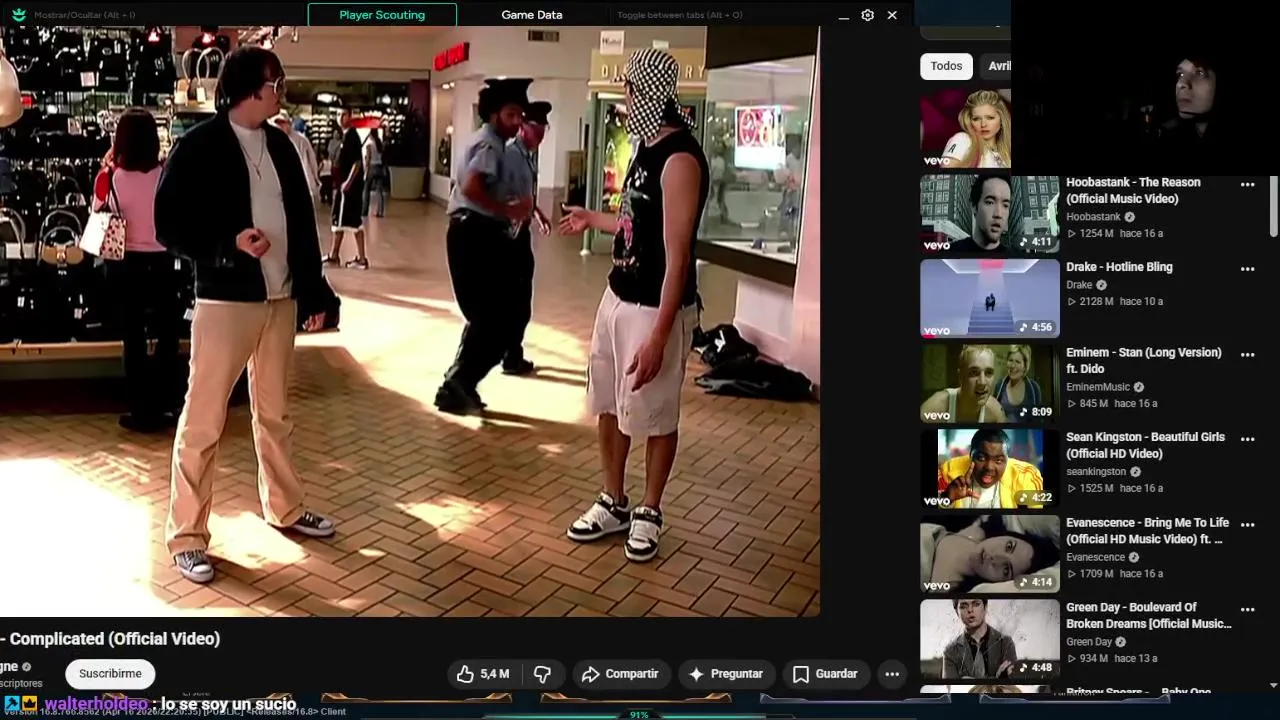The image size is (1280, 720).
Task: Open Hoobastank channel name
Action: pyautogui.click(x=1093, y=217)
